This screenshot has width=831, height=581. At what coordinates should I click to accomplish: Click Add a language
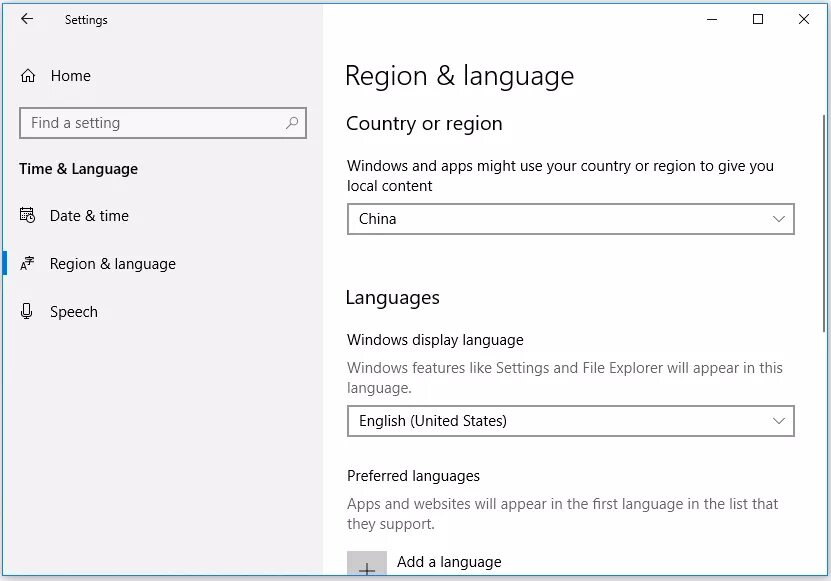click(x=449, y=562)
